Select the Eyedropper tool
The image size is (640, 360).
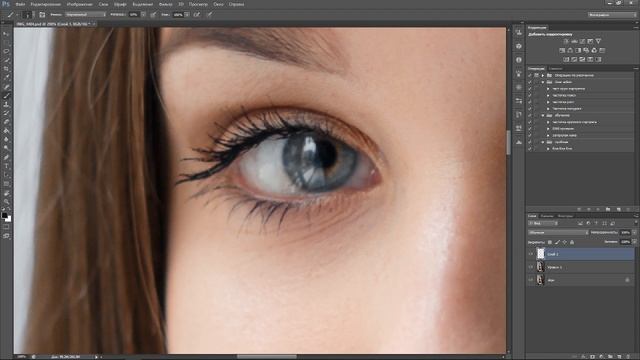coord(6,78)
